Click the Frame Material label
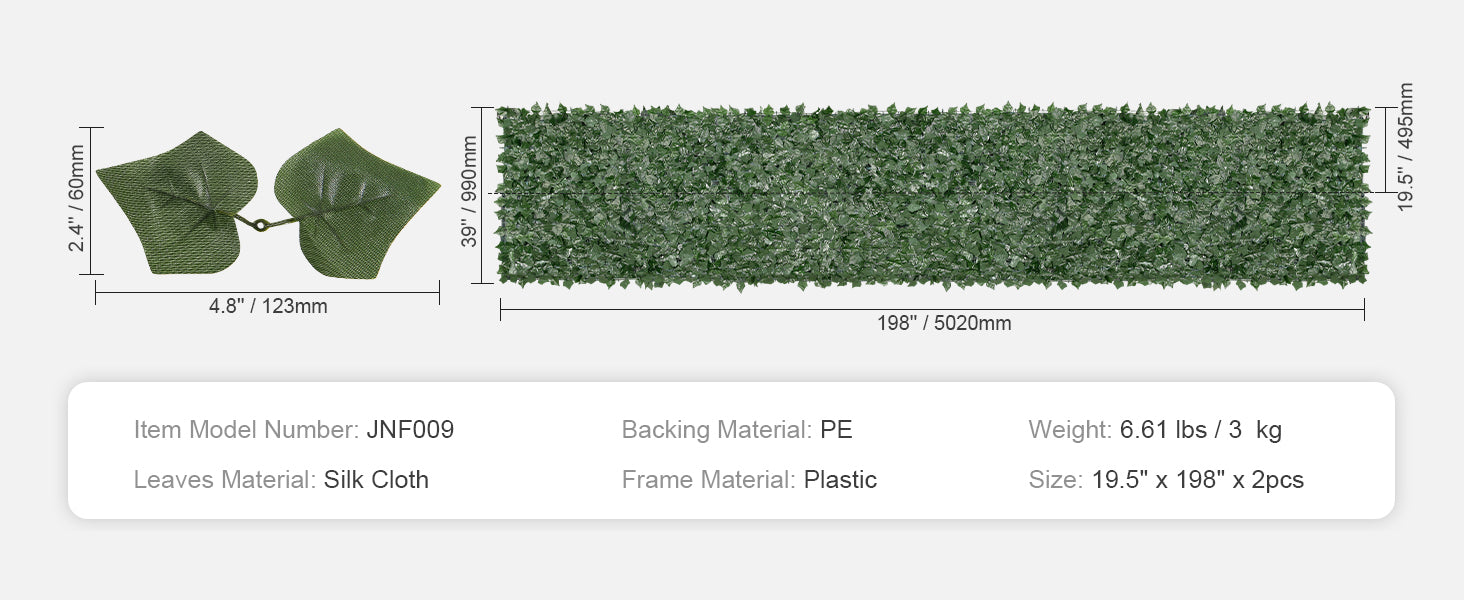 [x=708, y=480]
